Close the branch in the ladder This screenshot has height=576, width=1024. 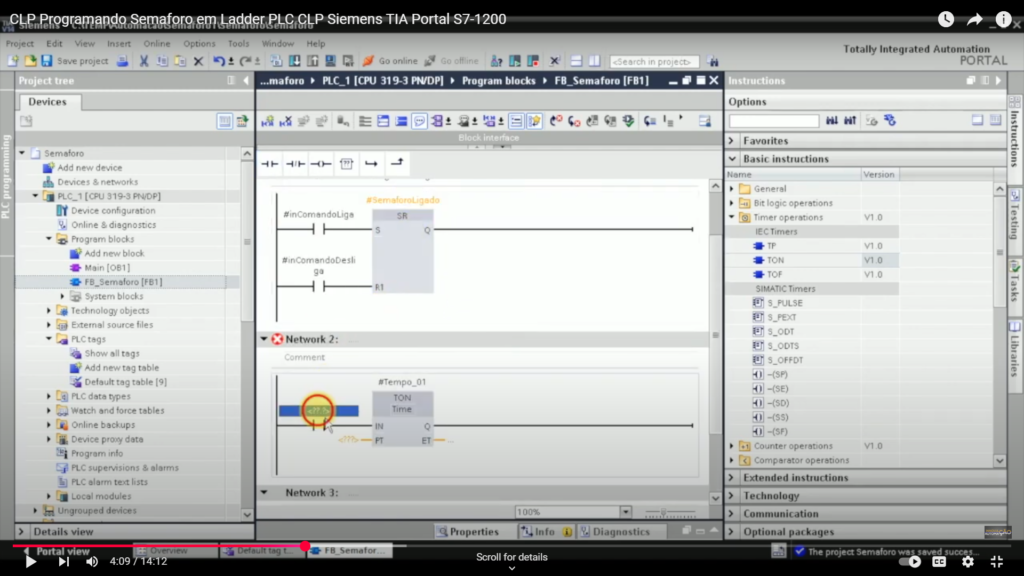(x=396, y=164)
